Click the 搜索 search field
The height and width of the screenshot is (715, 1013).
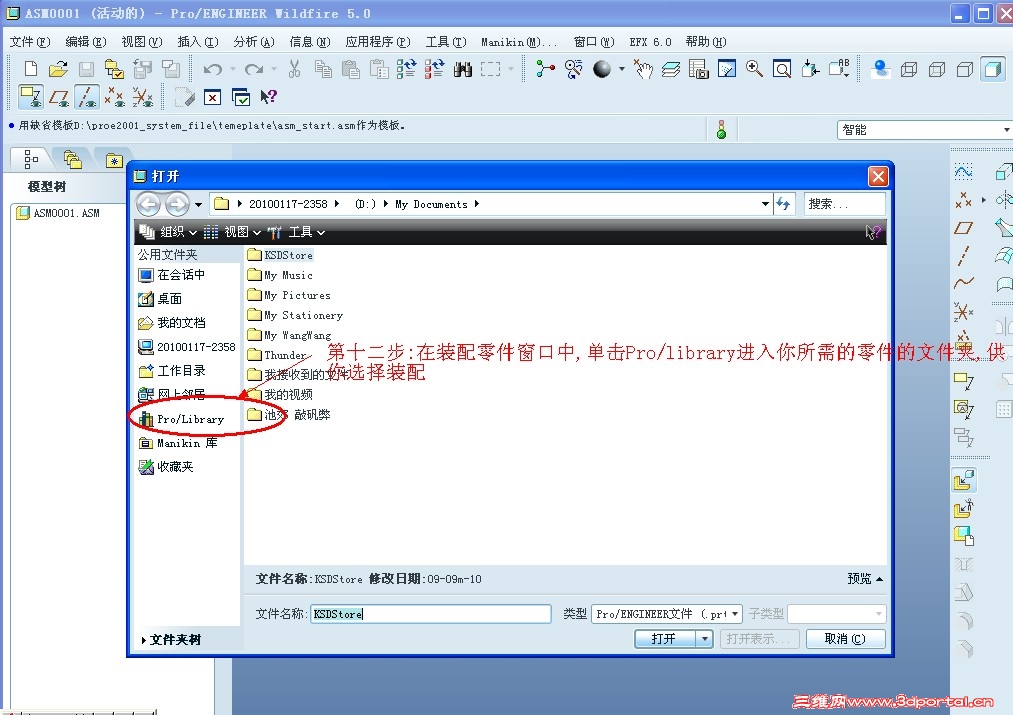[844, 204]
